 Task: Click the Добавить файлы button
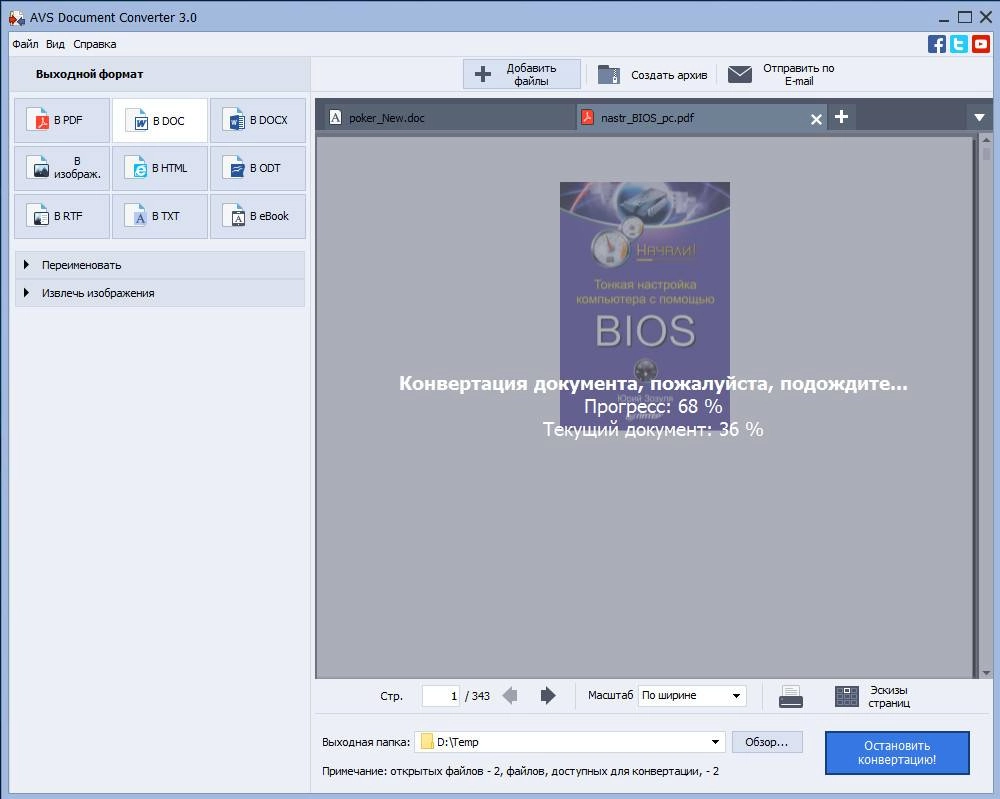tap(522, 74)
